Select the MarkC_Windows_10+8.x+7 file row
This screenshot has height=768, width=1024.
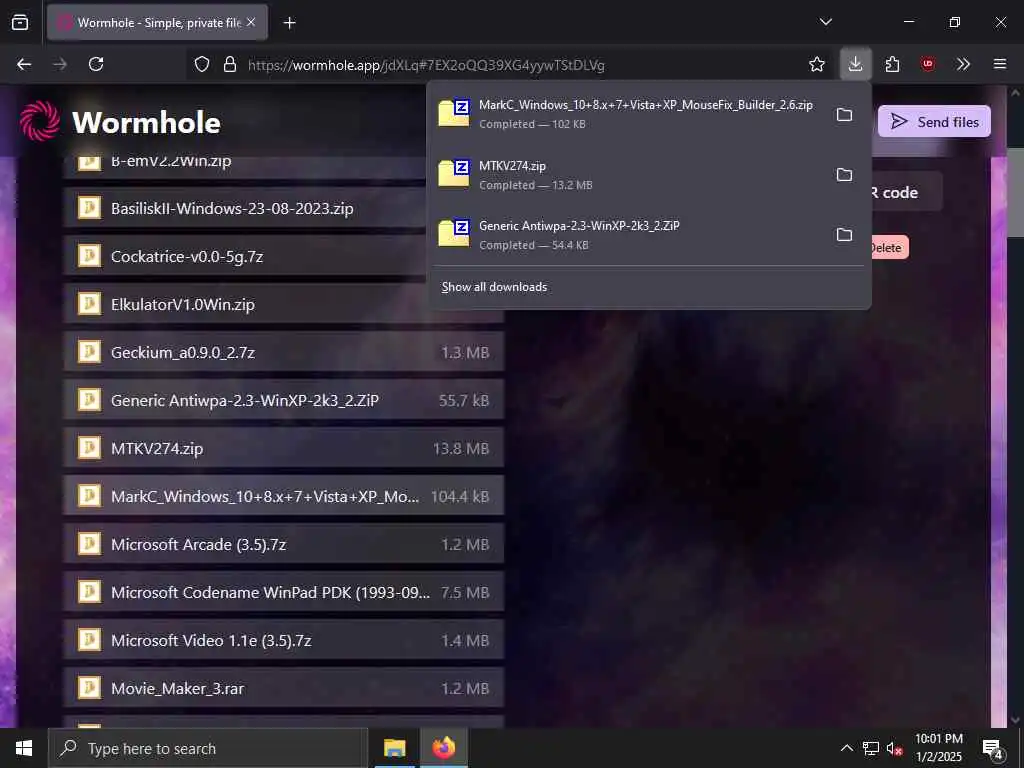(284, 496)
